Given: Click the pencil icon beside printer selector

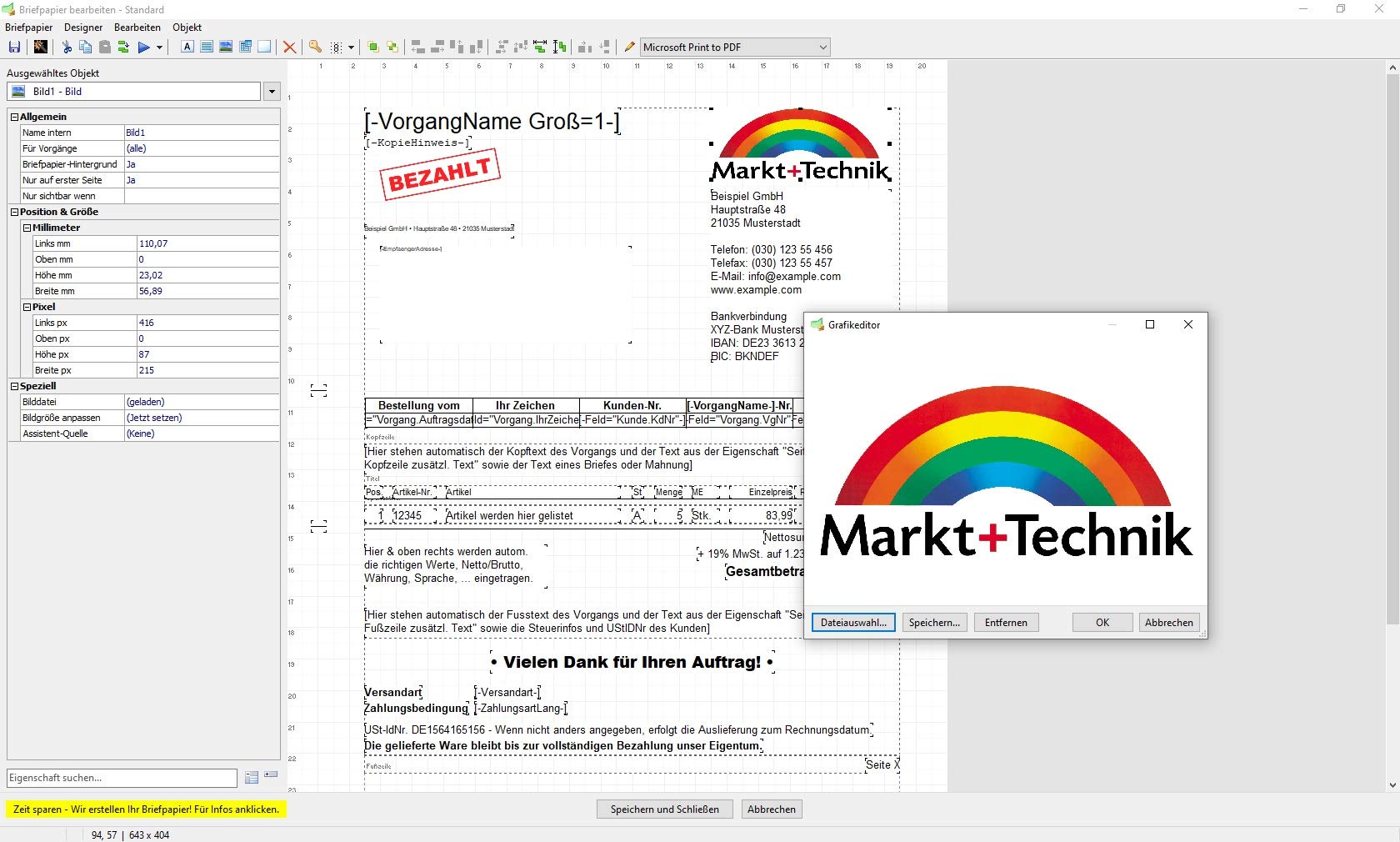Looking at the screenshot, I should 630,48.
